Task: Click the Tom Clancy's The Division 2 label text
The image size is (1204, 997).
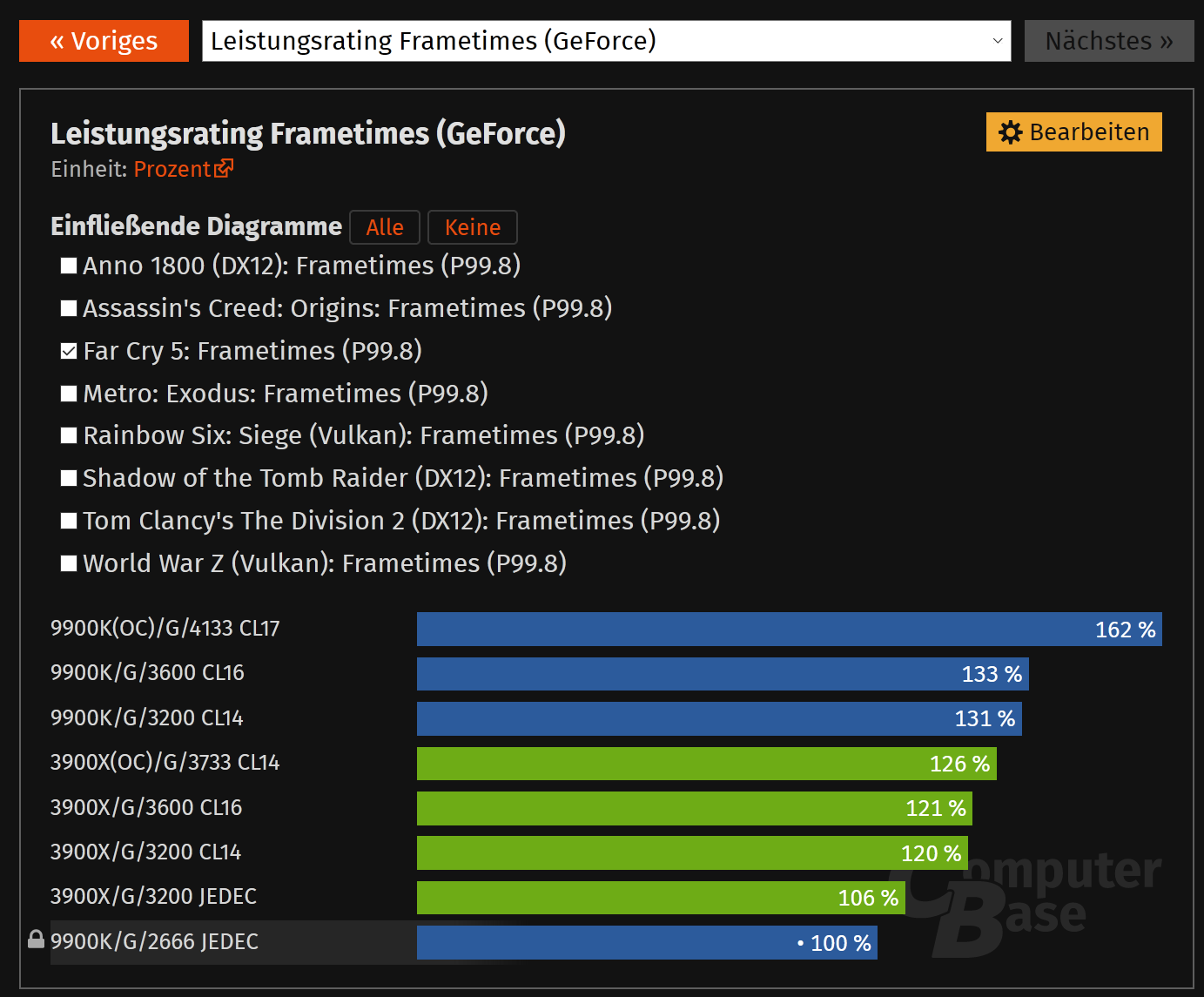Action: (401, 521)
